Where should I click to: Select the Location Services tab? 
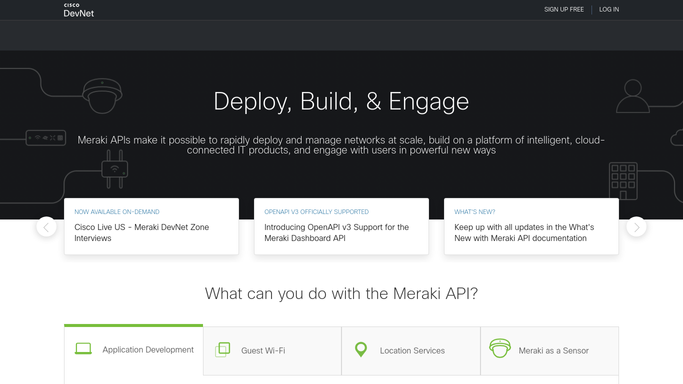pyautogui.click(x=411, y=350)
